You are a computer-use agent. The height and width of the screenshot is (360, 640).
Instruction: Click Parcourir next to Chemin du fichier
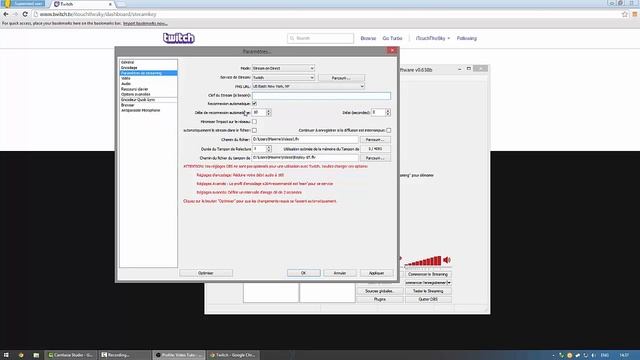click(x=375, y=140)
